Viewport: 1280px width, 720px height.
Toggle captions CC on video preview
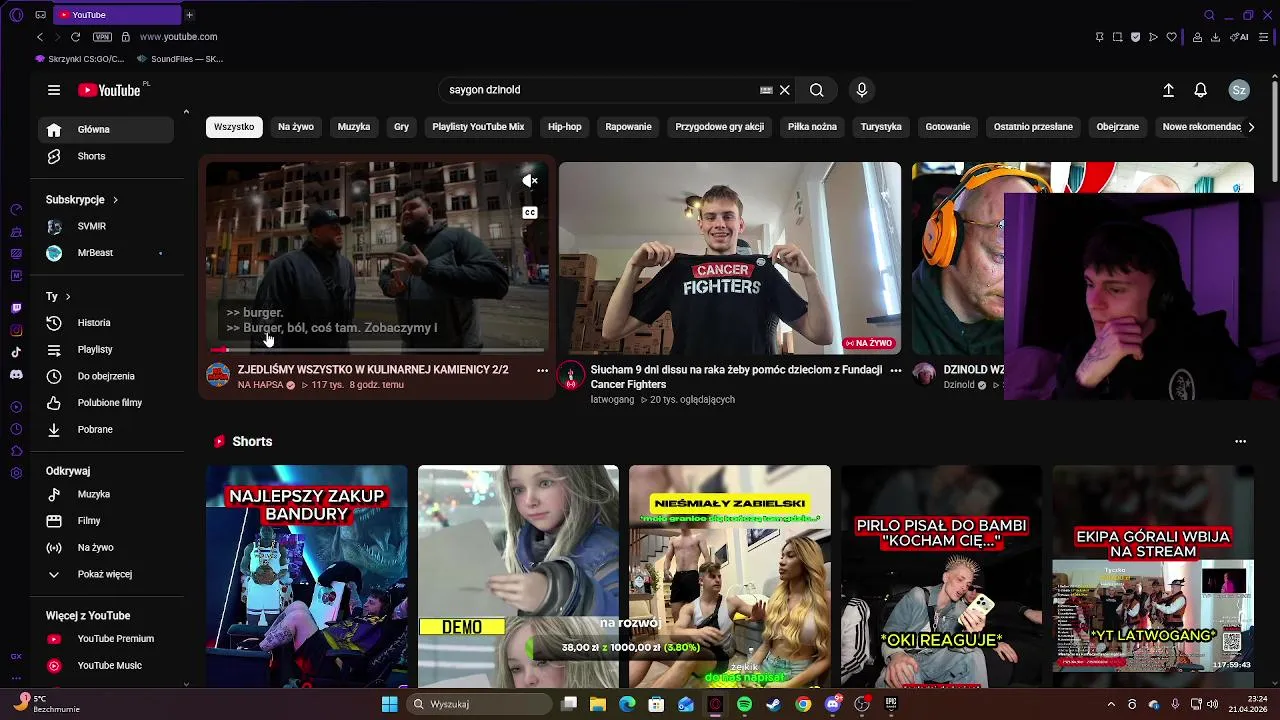(530, 213)
